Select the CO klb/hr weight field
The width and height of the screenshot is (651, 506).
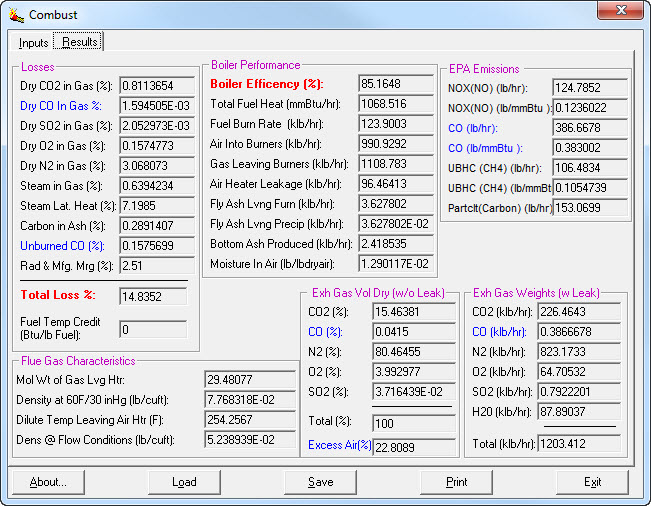[579, 332]
